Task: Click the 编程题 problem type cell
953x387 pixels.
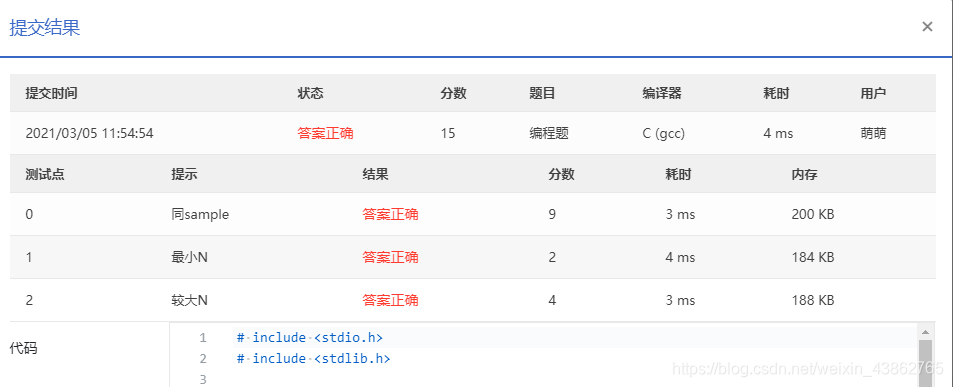Action: [x=549, y=134]
